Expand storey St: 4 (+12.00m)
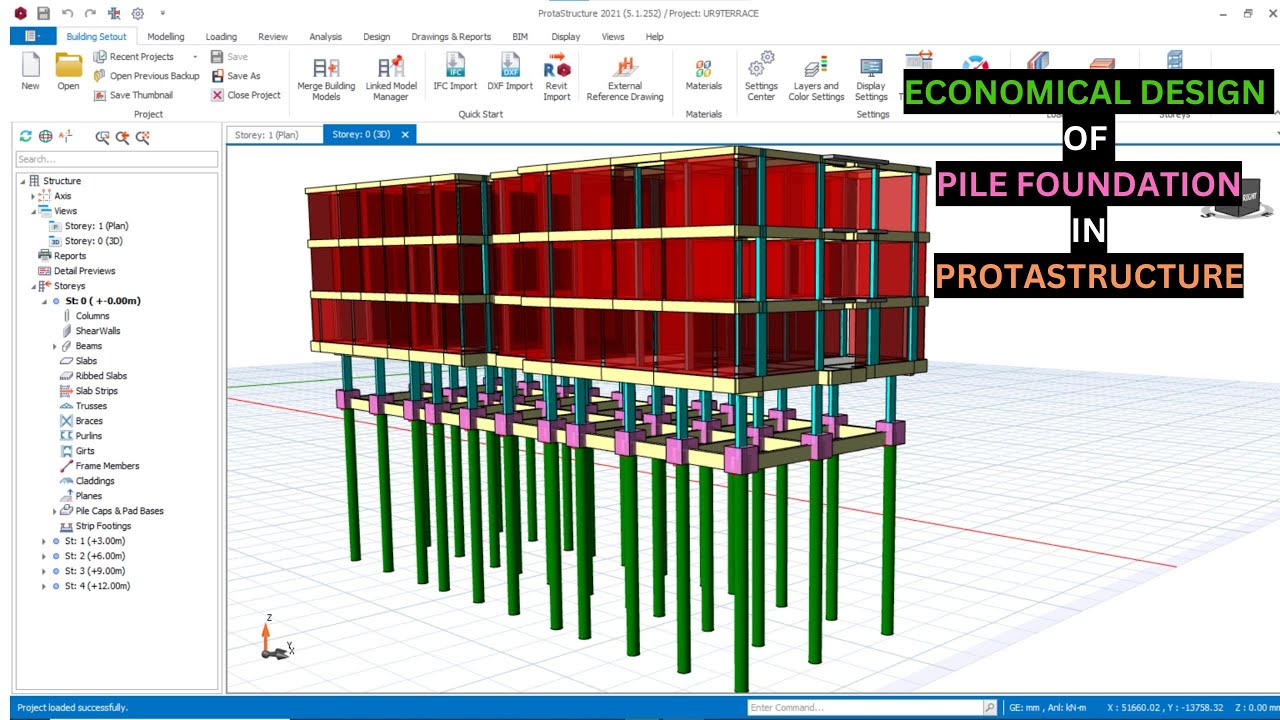Screen dimensions: 1280x720 (x=44, y=586)
